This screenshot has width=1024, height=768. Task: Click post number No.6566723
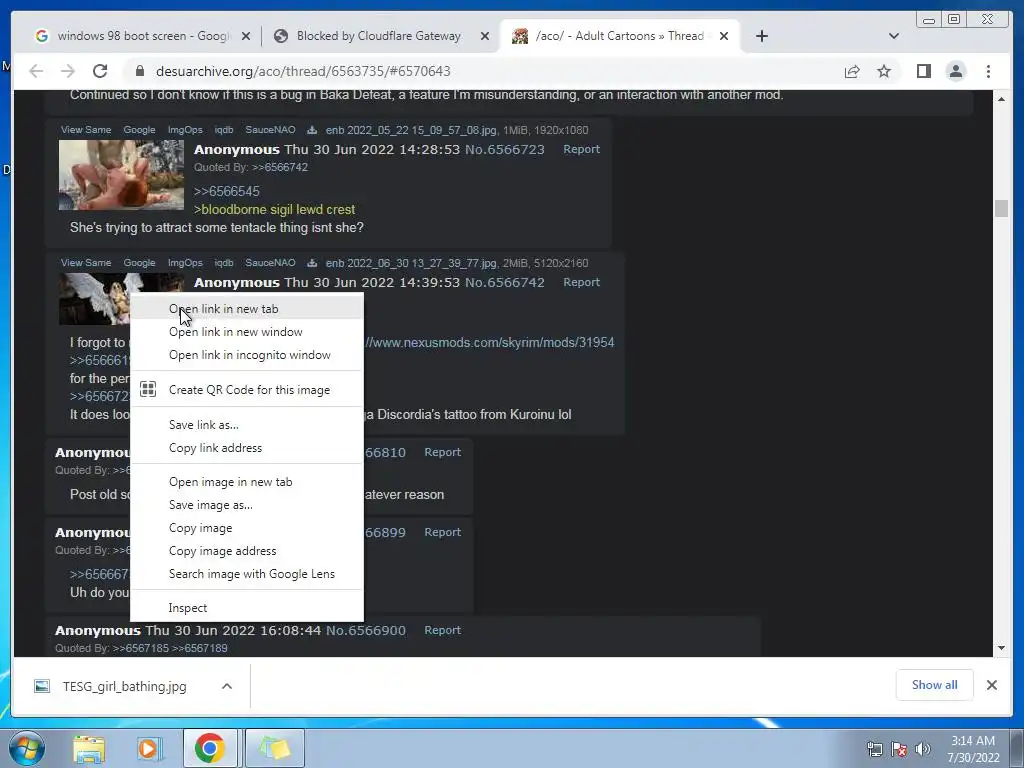(504, 150)
